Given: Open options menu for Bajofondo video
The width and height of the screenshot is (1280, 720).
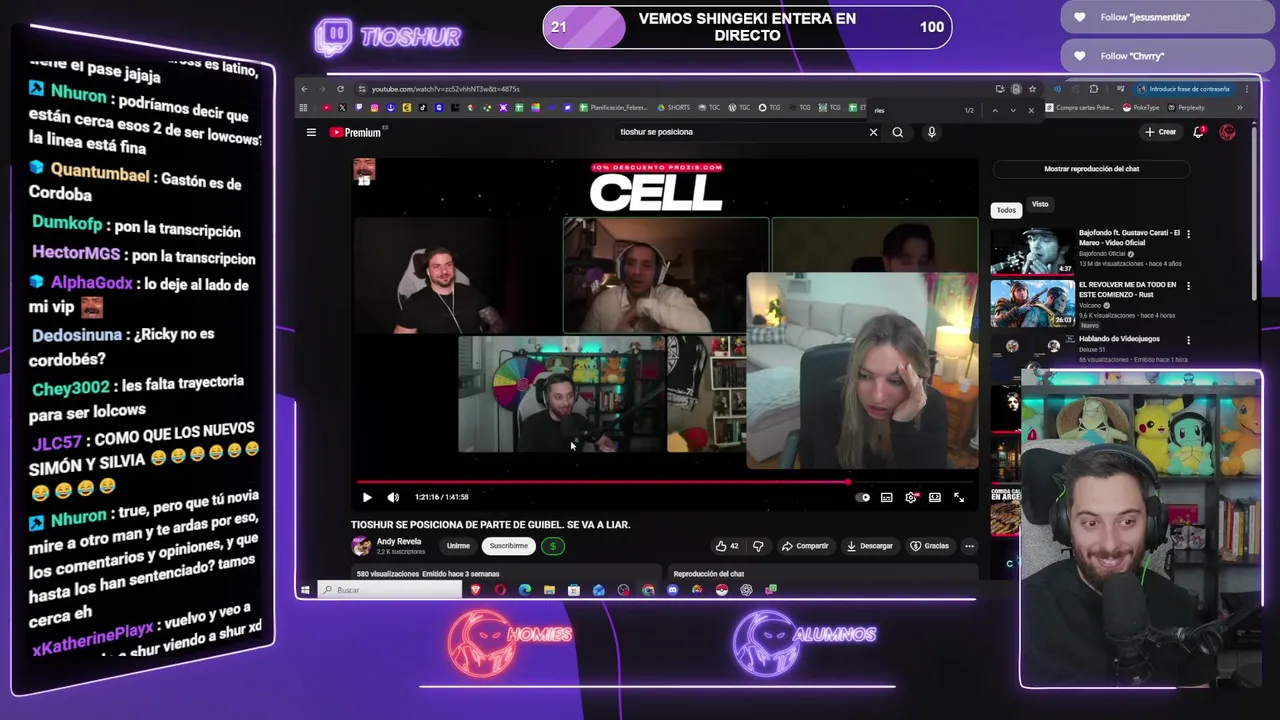Looking at the screenshot, I should point(1188,233).
